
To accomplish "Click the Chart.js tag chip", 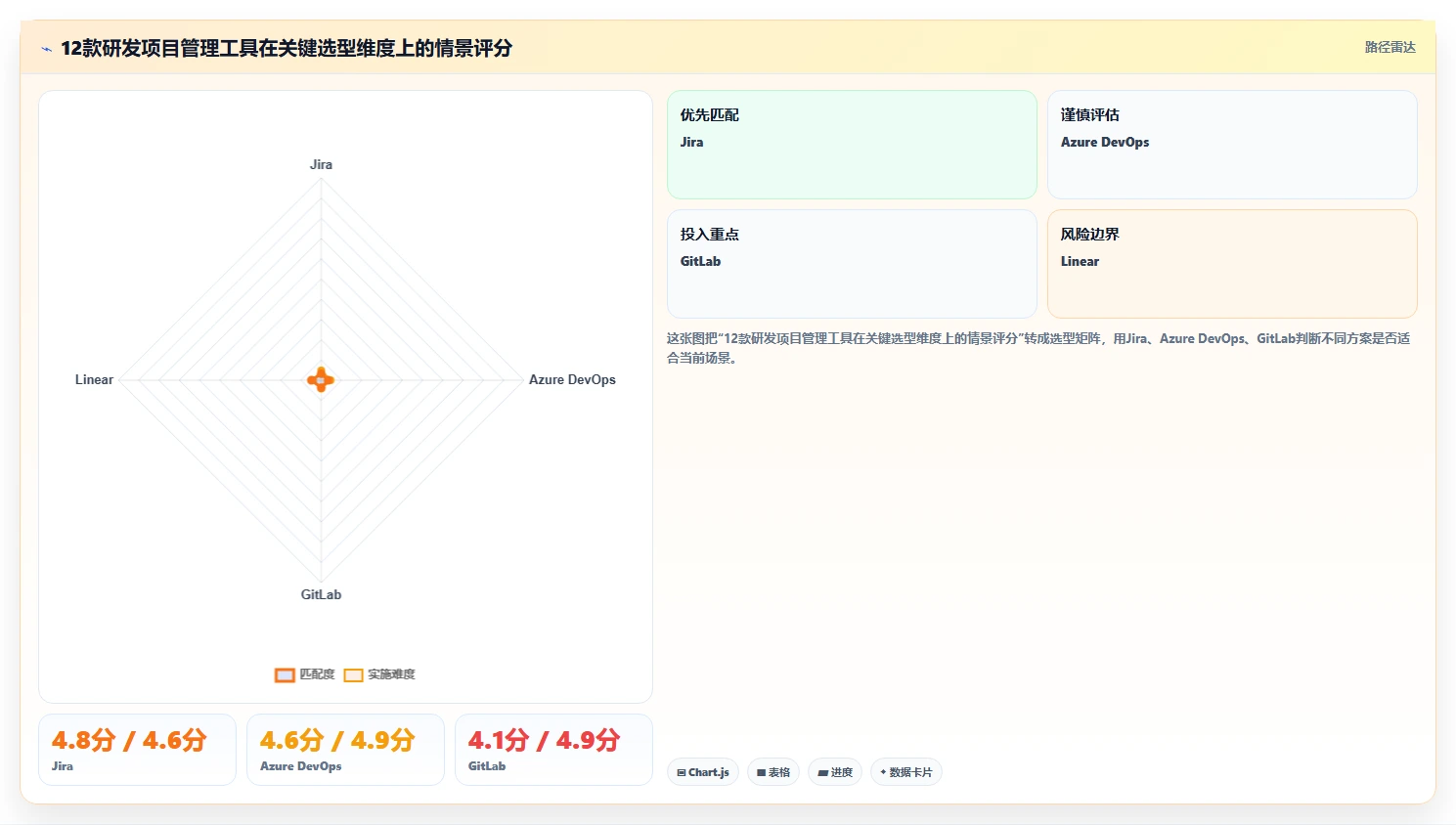I will point(703,772).
